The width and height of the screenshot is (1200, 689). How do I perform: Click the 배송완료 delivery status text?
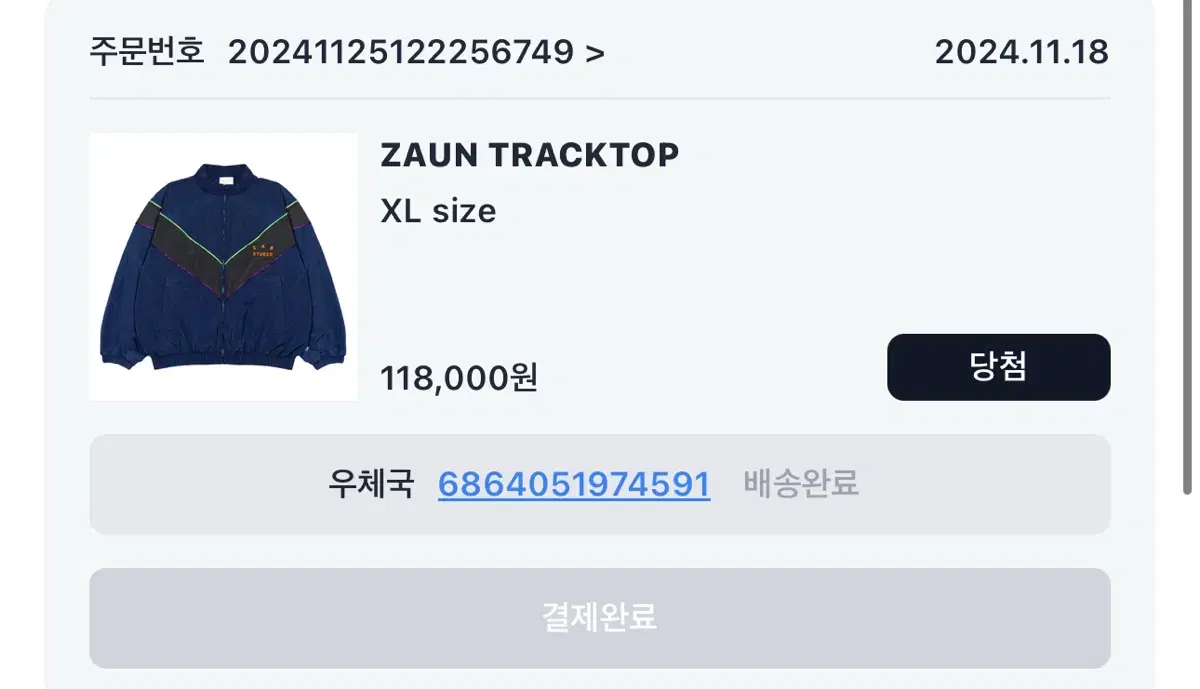tap(801, 484)
